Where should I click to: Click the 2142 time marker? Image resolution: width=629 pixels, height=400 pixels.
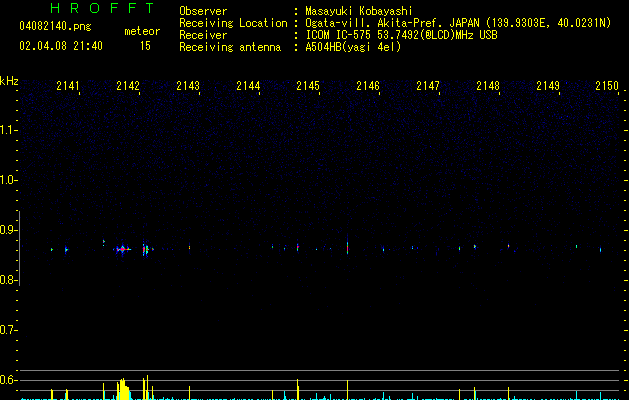tap(128, 85)
